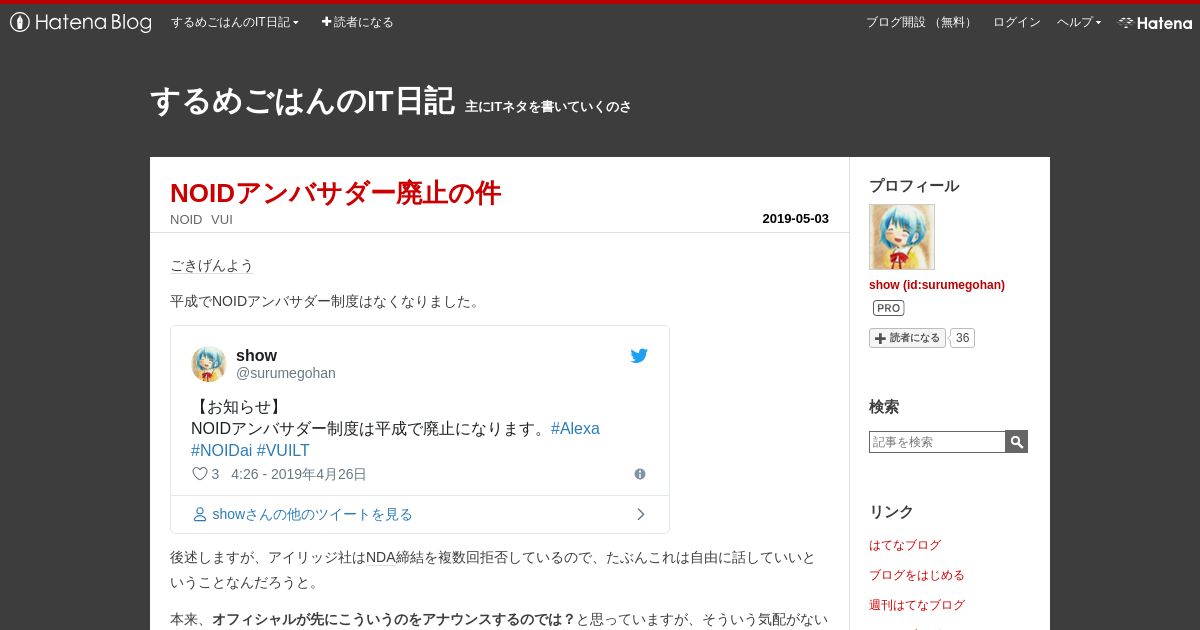This screenshot has width=1200, height=630.
Task: Click tweet timestamp 4:26 - 2019年4月26日
Action: click(x=299, y=474)
